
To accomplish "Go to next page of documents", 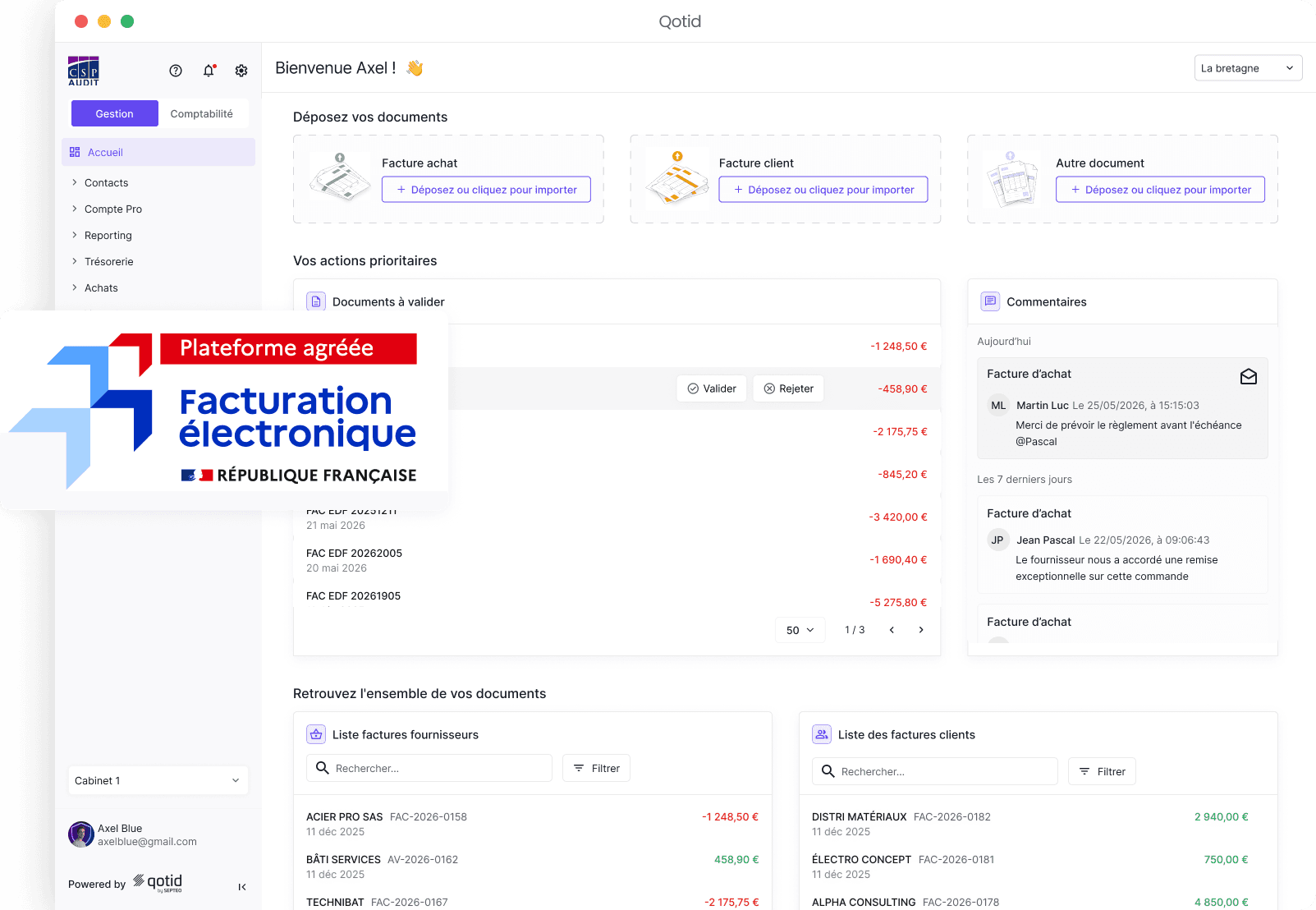I will coord(921,630).
